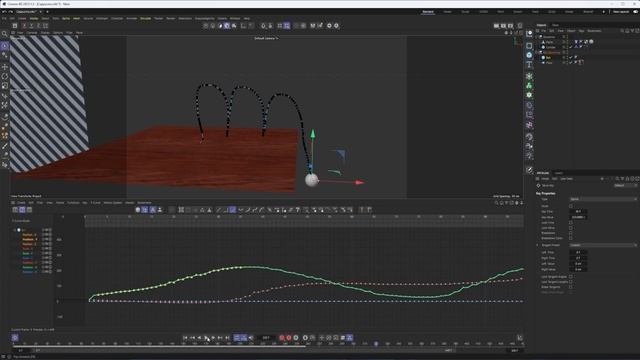Click the timeline playhead marker
Screen dimensions: 640x360
376,344
